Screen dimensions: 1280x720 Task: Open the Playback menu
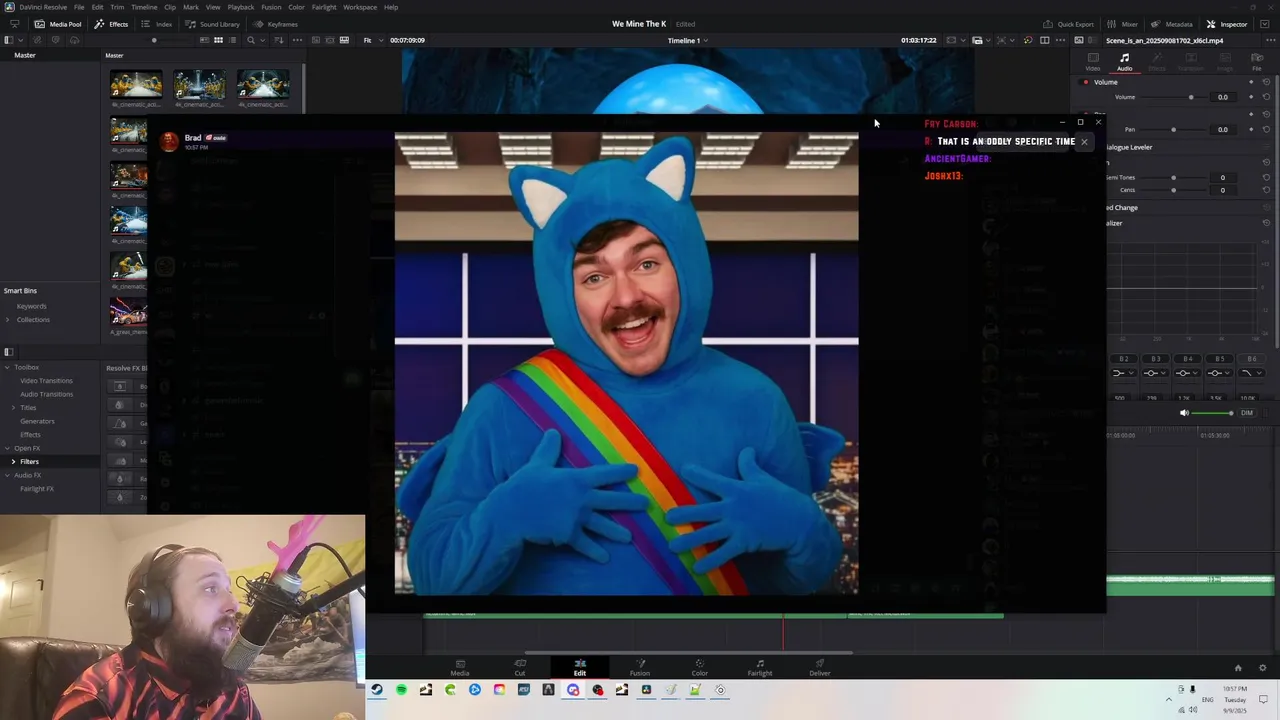point(241,7)
